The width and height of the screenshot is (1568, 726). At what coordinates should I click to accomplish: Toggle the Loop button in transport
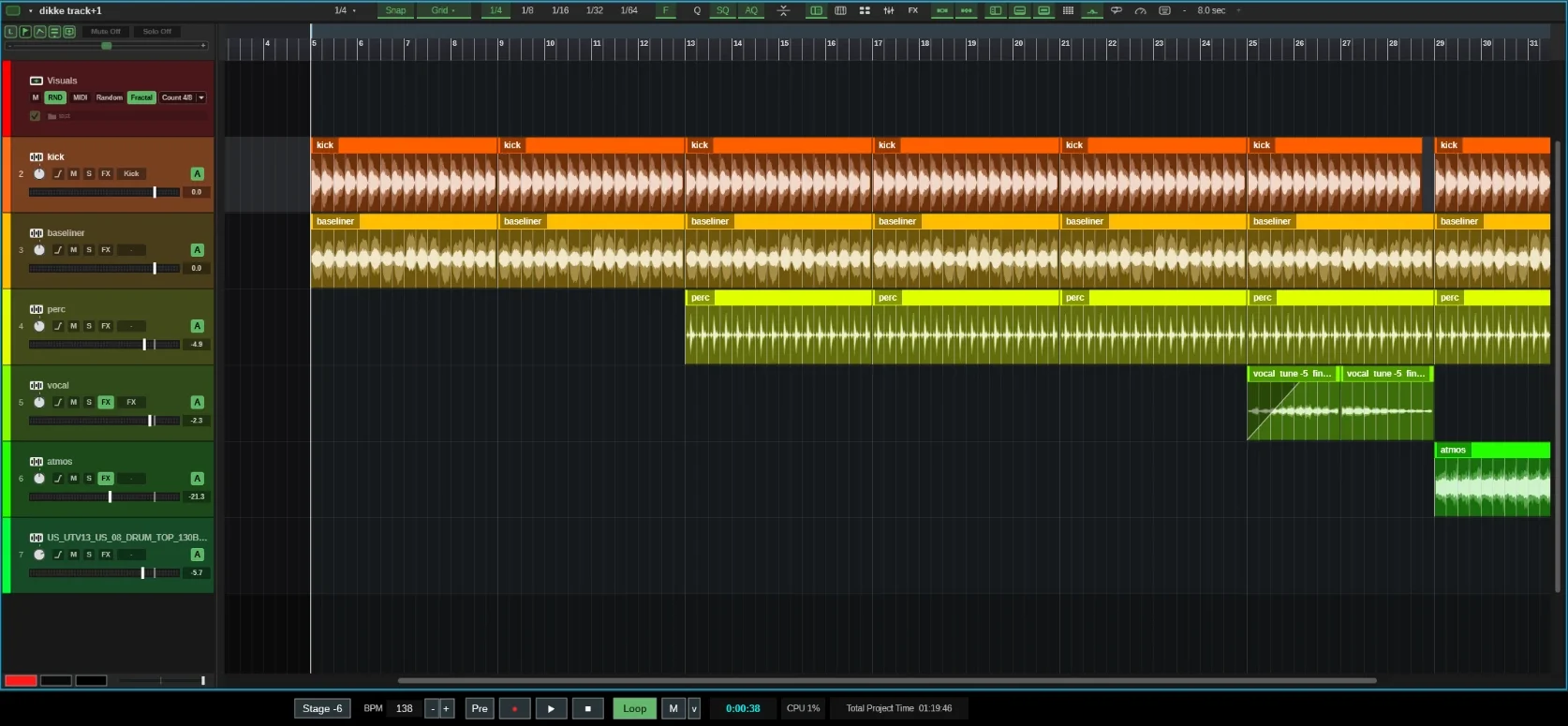pos(634,708)
